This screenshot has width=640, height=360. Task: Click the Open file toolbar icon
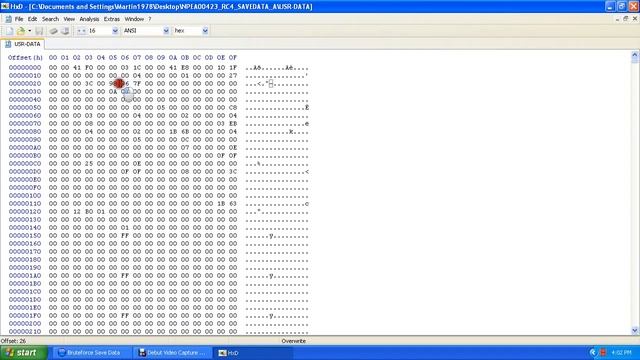coord(20,31)
